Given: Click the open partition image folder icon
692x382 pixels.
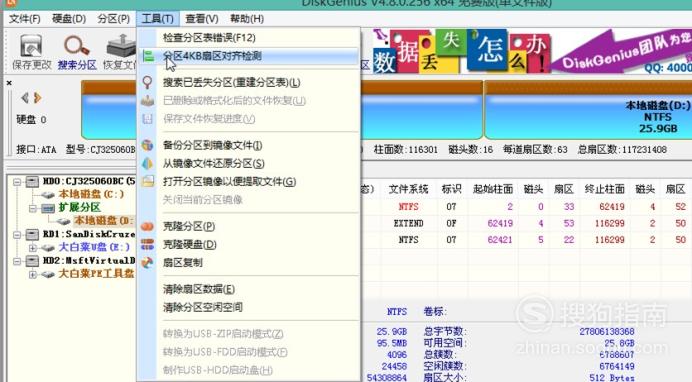Looking at the screenshot, I should (147, 181).
